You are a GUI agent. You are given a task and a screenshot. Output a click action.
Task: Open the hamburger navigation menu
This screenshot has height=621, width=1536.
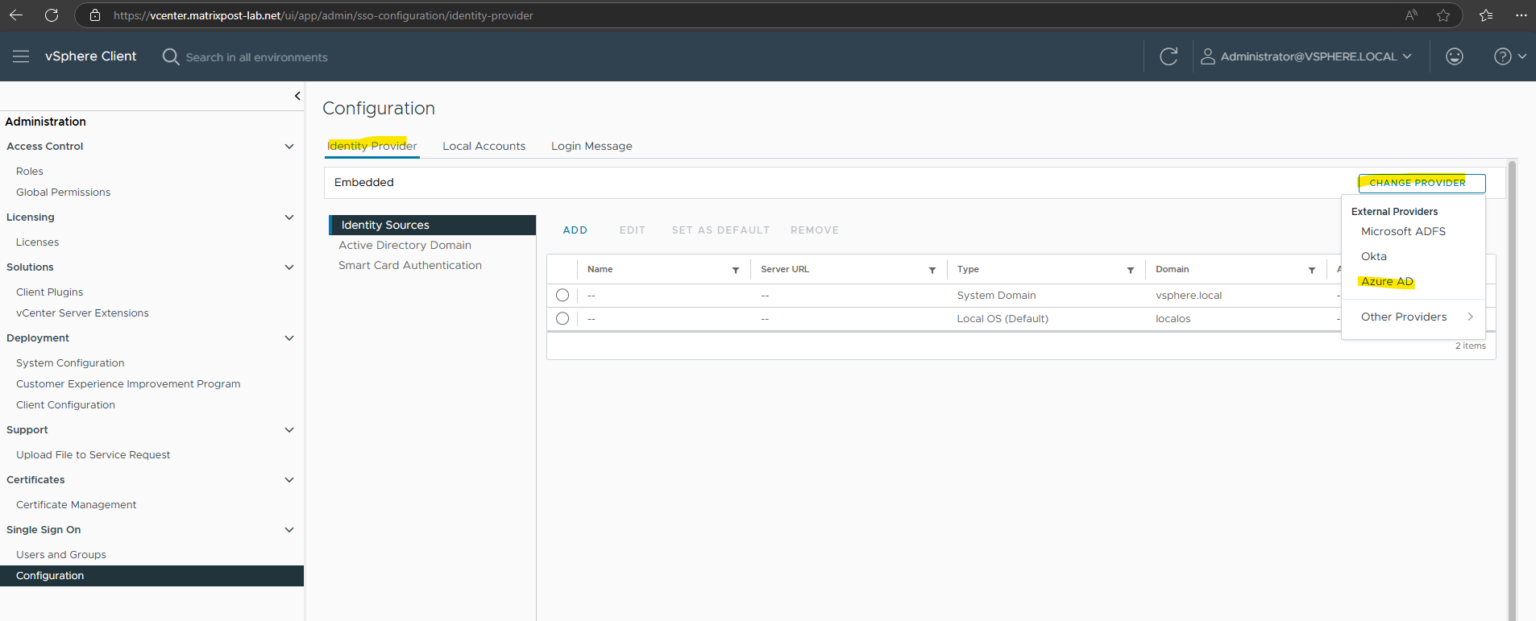(x=20, y=56)
